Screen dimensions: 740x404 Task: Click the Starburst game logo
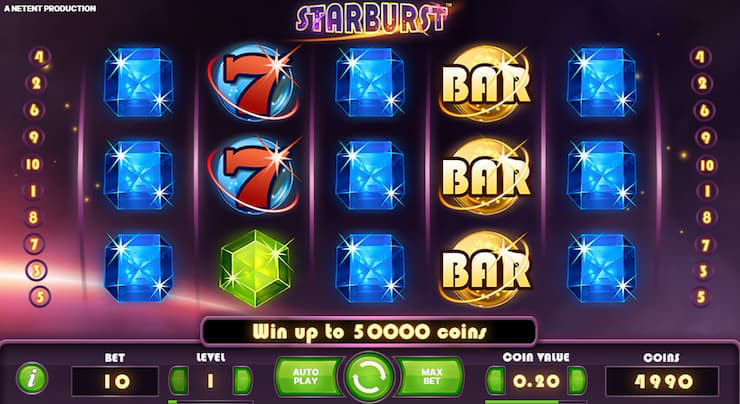pyautogui.click(x=372, y=19)
